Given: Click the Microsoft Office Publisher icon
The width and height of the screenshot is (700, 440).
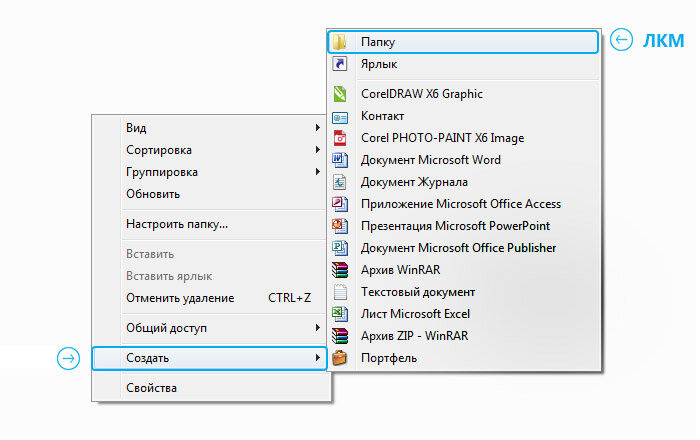Looking at the screenshot, I should point(340,248).
